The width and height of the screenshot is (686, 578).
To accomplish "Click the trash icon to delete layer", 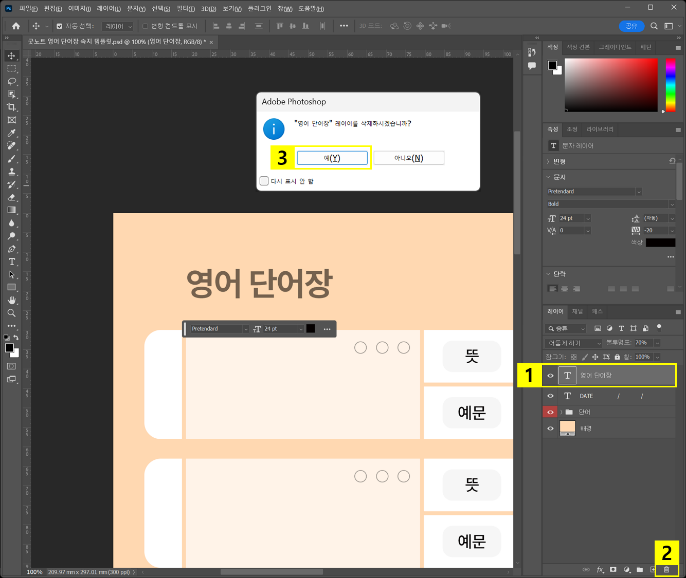I will click(x=667, y=569).
